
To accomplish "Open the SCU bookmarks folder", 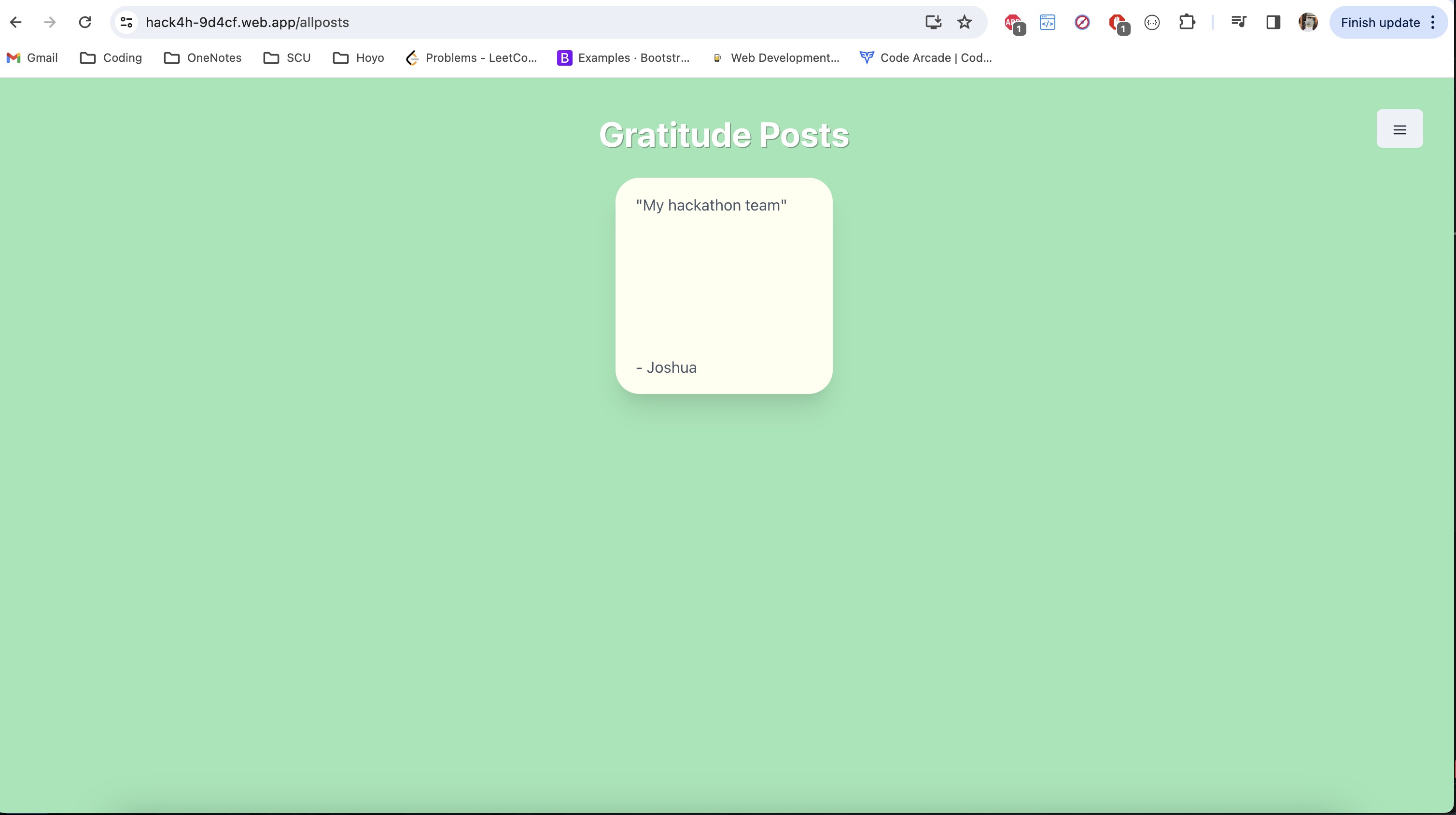I will (x=287, y=57).
